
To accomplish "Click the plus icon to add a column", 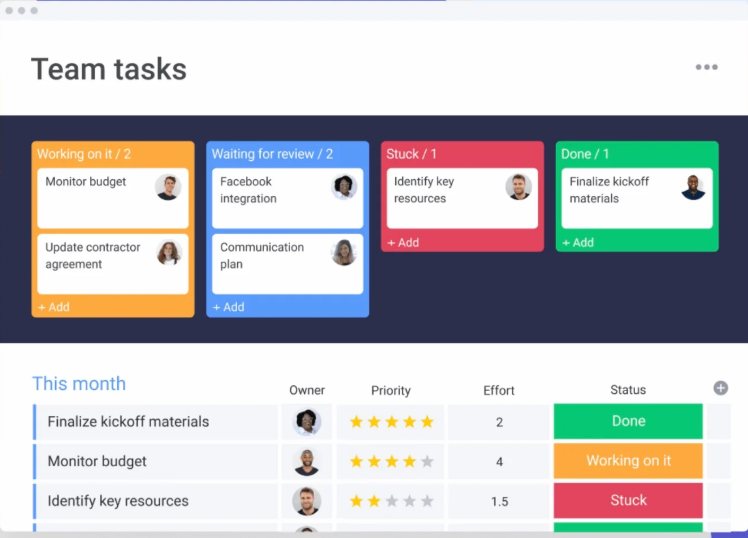I will (720, 388).
